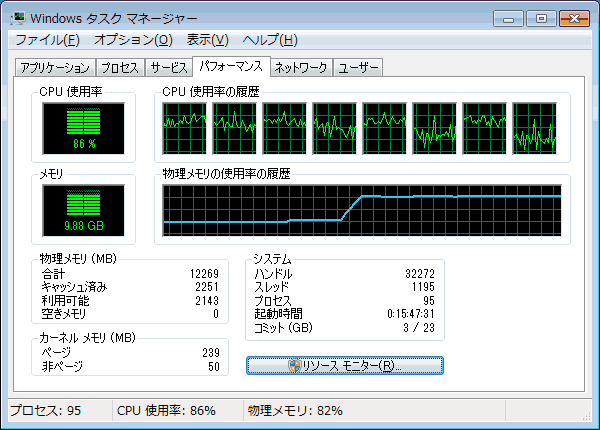
Task: Click the スレッド value 1195
Action: click(x=423, y=287)
